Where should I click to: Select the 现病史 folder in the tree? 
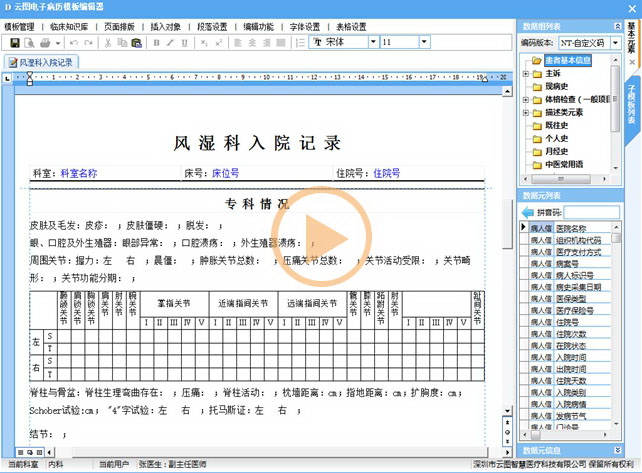tap(557, 87)
